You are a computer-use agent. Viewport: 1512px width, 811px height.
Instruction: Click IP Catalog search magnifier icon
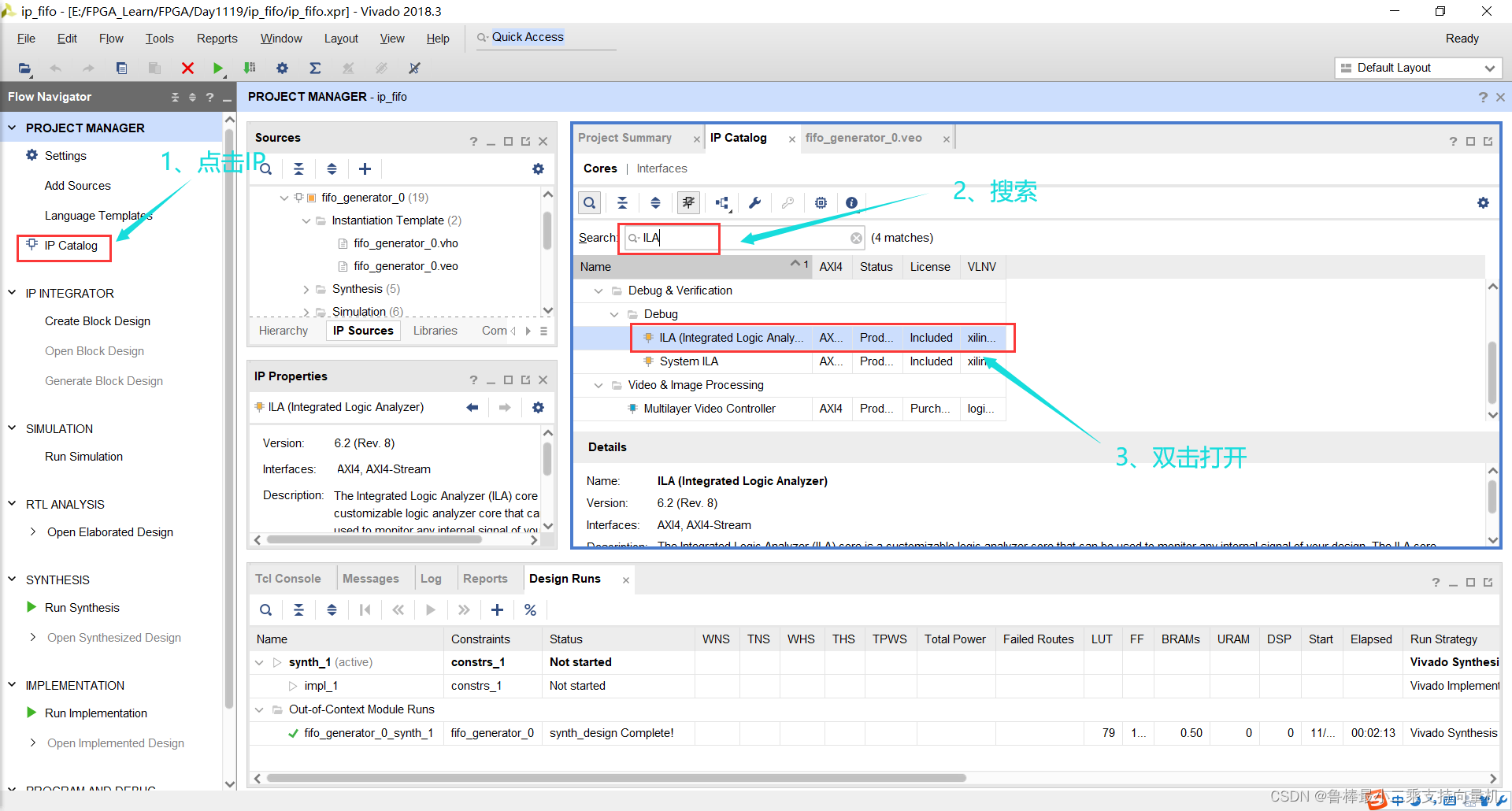[589, 202]
